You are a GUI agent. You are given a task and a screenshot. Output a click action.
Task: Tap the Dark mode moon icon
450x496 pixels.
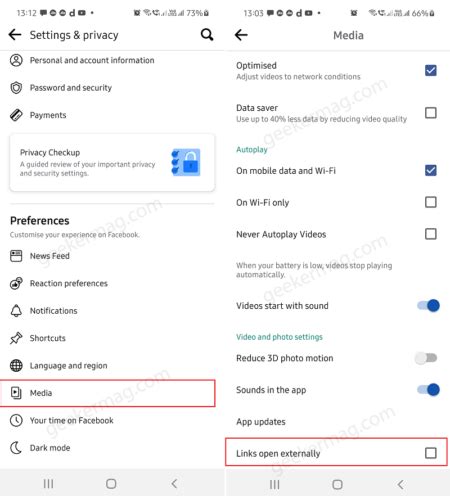(x=16, y=448)
